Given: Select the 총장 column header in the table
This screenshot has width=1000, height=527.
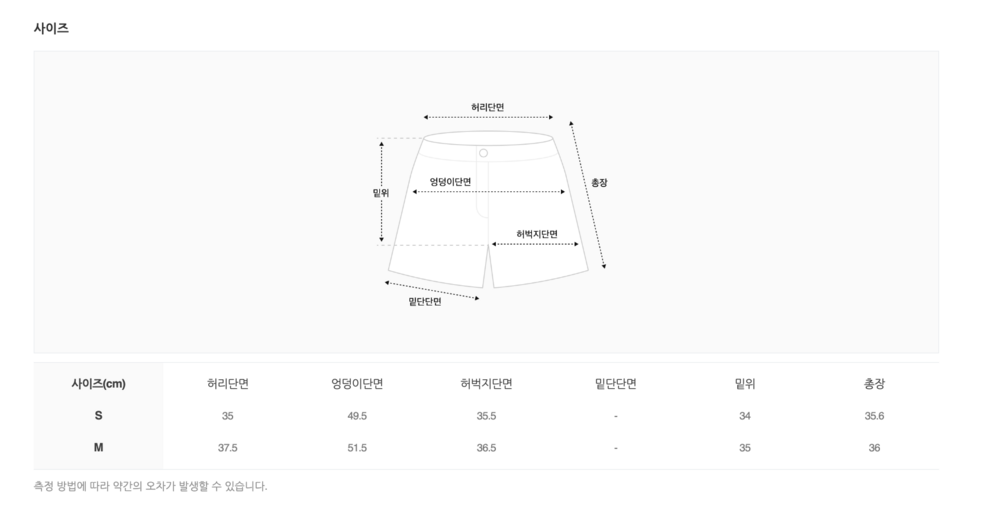Looking at the screenshot, I should 874,384.
